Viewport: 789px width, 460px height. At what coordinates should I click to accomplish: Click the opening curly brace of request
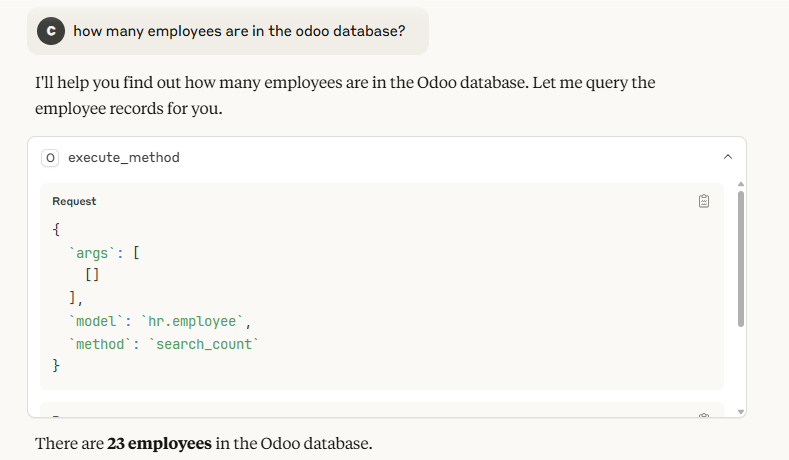click(56, 229)
